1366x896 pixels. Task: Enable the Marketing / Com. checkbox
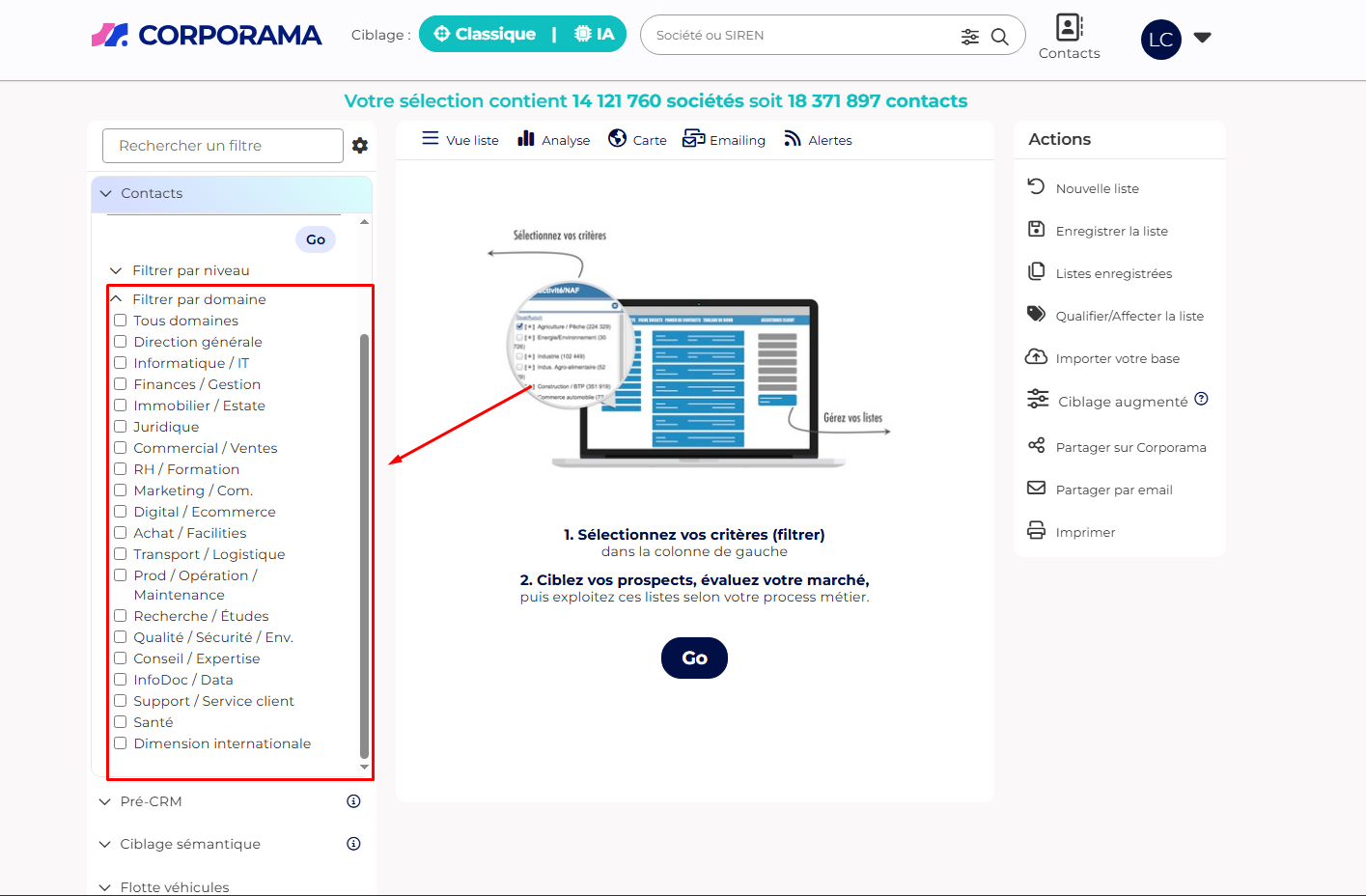tap(121, 490)
